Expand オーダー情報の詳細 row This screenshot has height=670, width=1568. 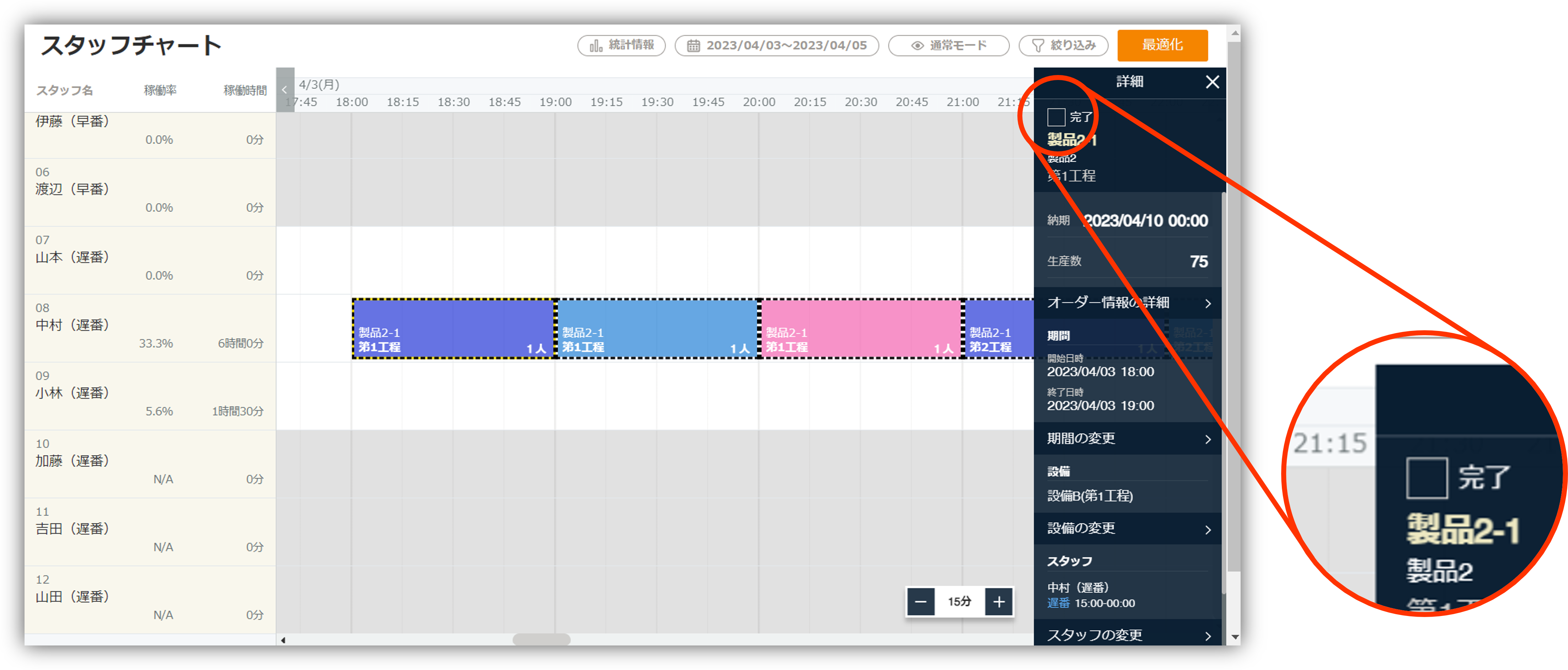pyautogui.click(x=1128, y=302)
